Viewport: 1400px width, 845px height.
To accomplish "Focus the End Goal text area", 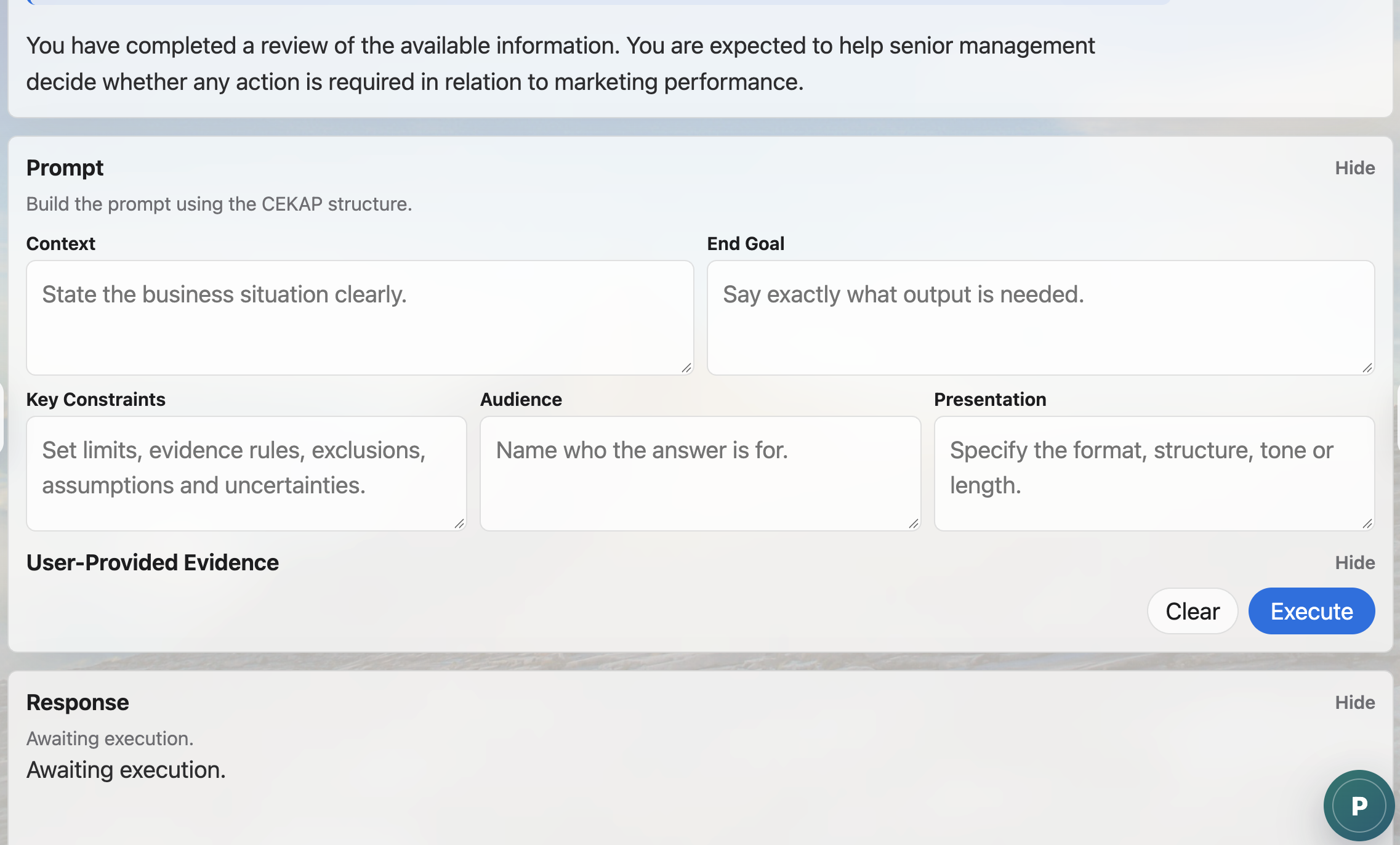I will [x=1040, y=318].
